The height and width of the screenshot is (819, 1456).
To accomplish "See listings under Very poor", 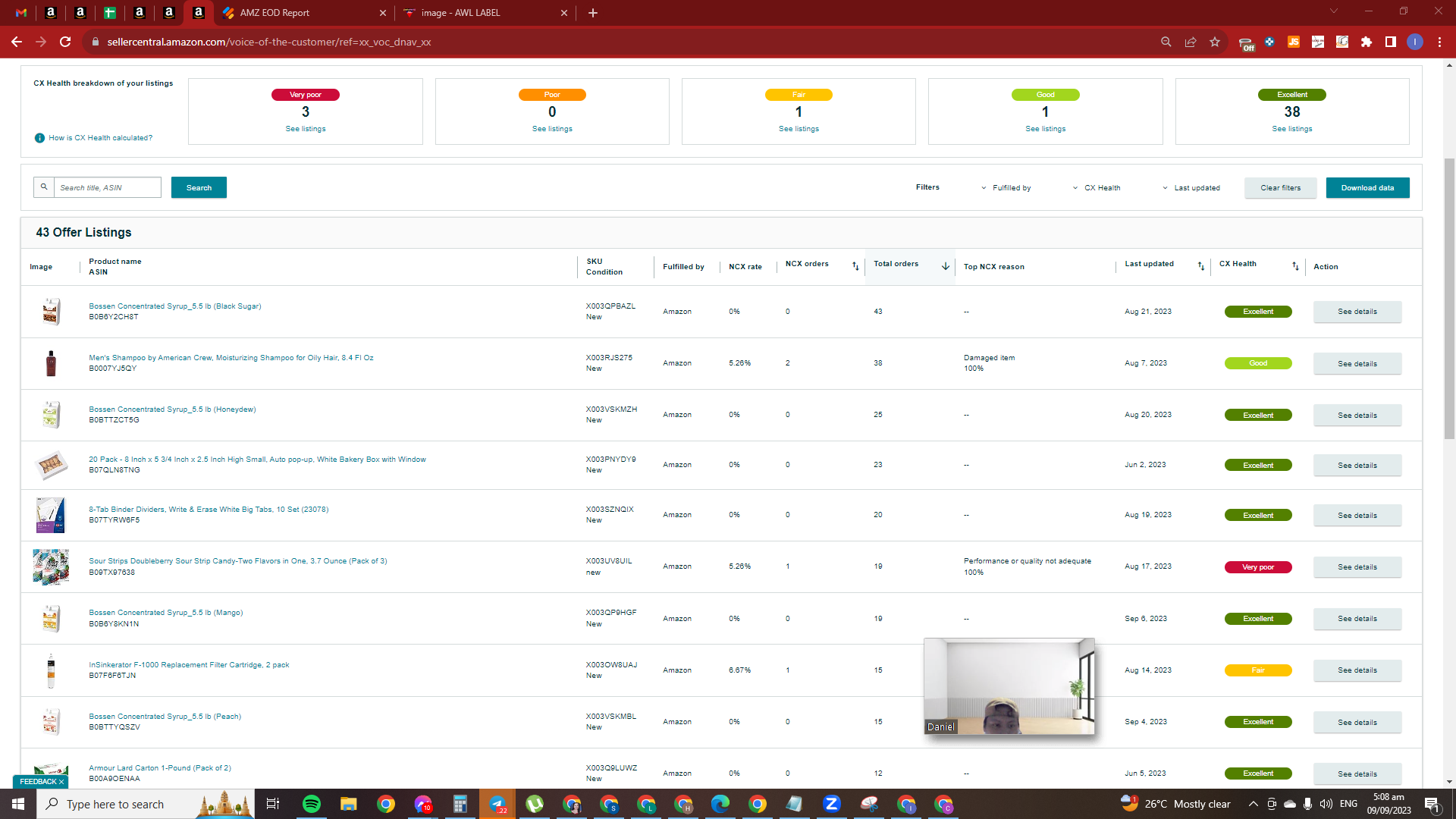I will [x=306, y=129].
